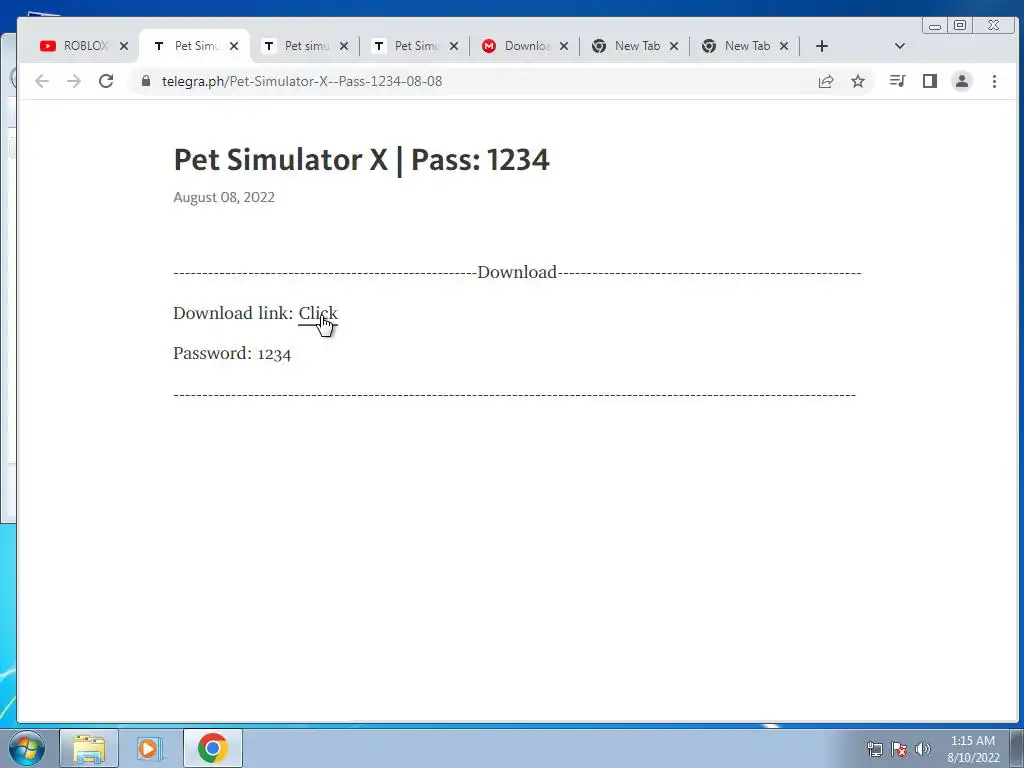Open Chrome profile avatar menu
This screenshot has width=1024, height=768.
click(962, 81)
